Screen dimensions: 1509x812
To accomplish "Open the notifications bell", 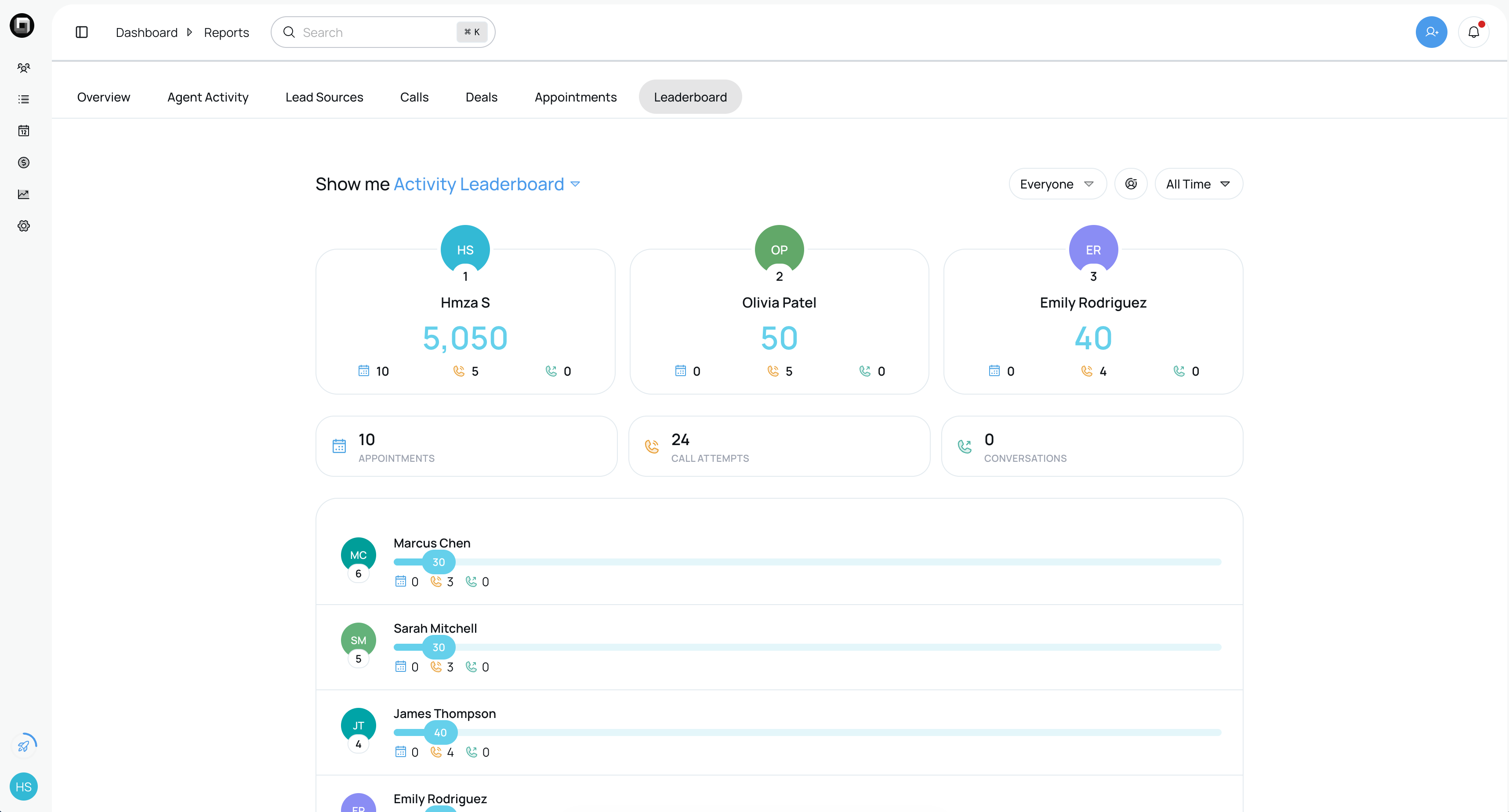I will (x=1473, y=32).
